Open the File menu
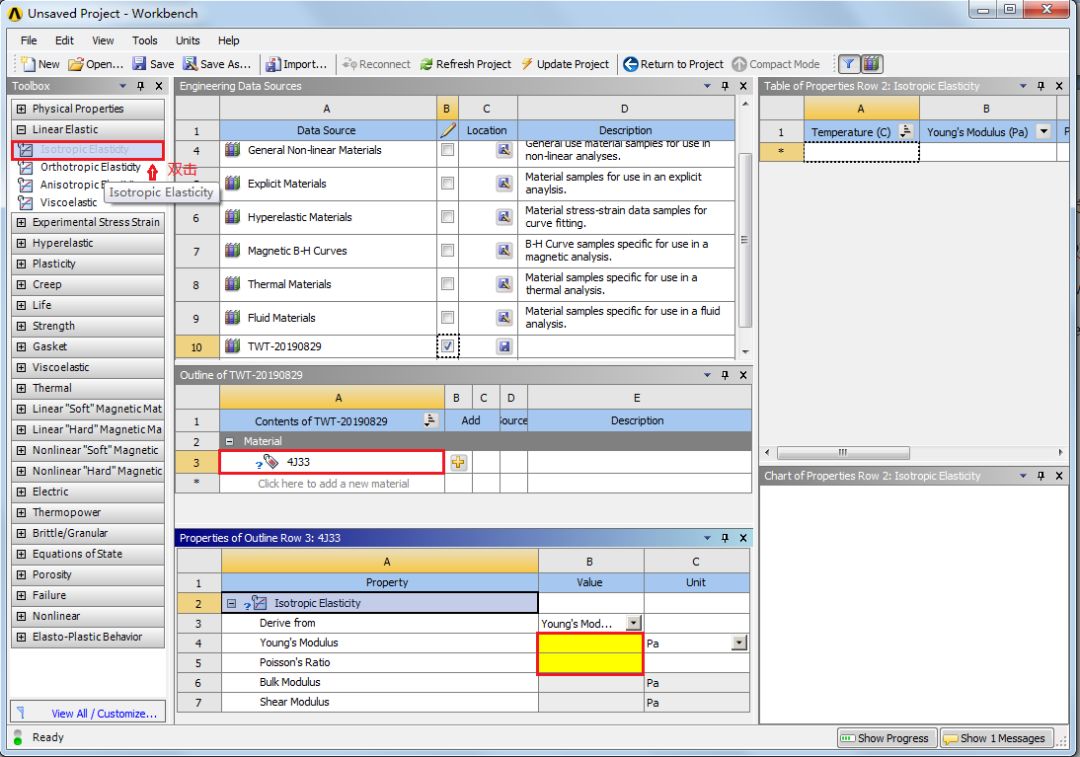 (x=29, y=41)
